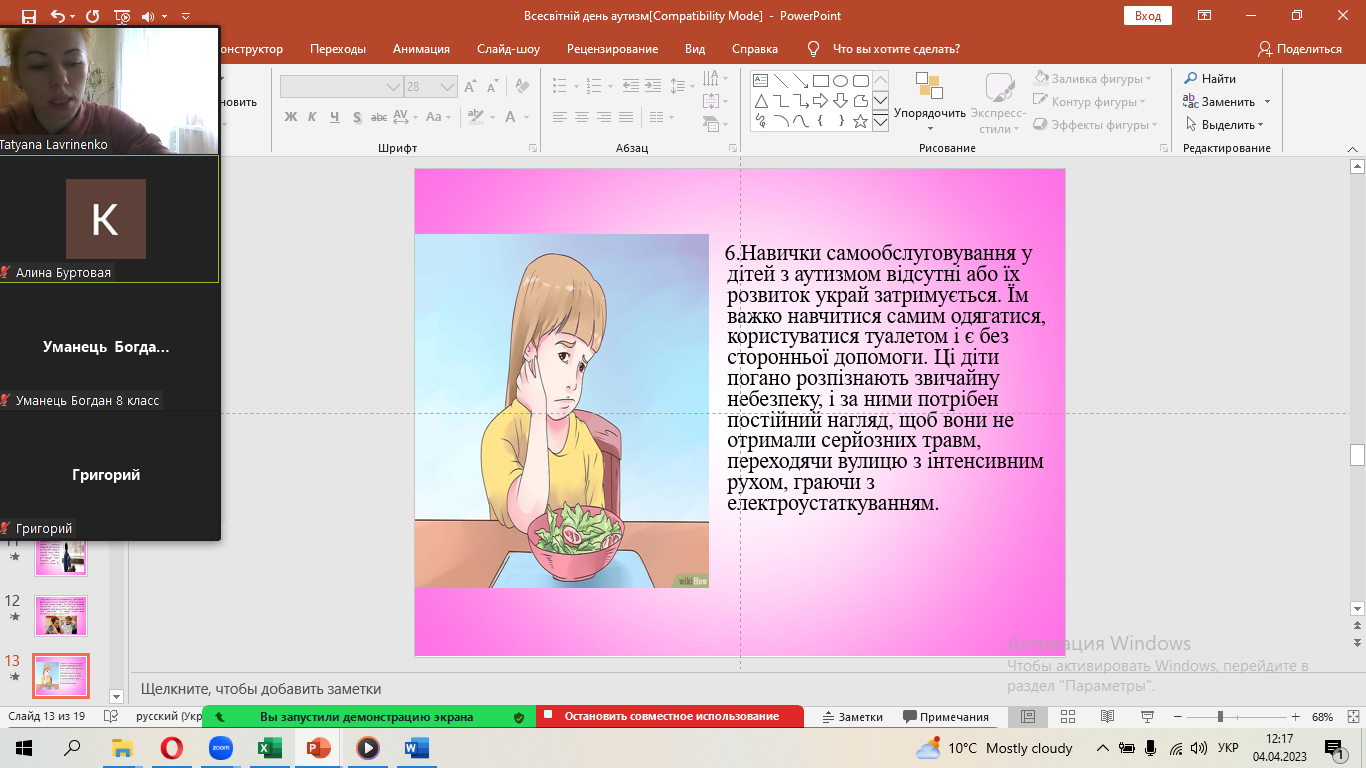Apply text shadow (S) formatting

356,117
